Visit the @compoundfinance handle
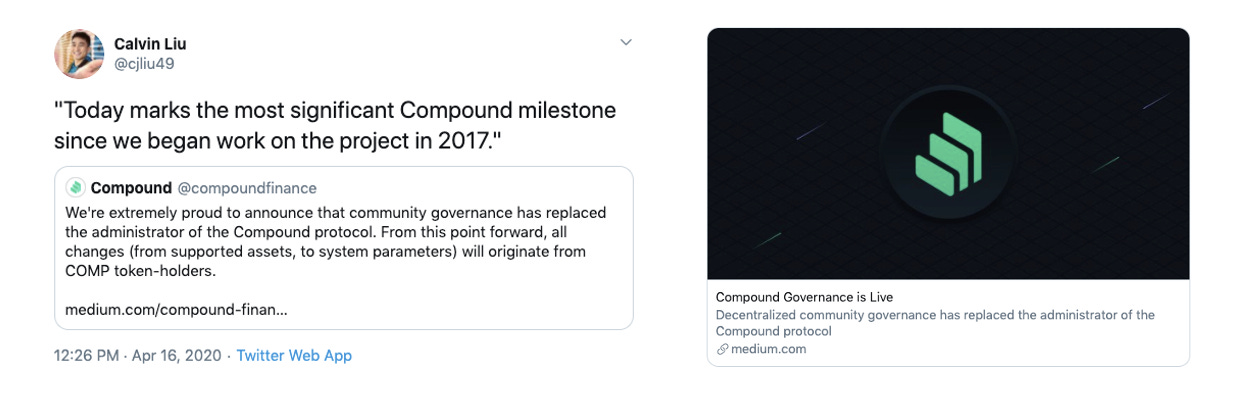 (247, 188)
